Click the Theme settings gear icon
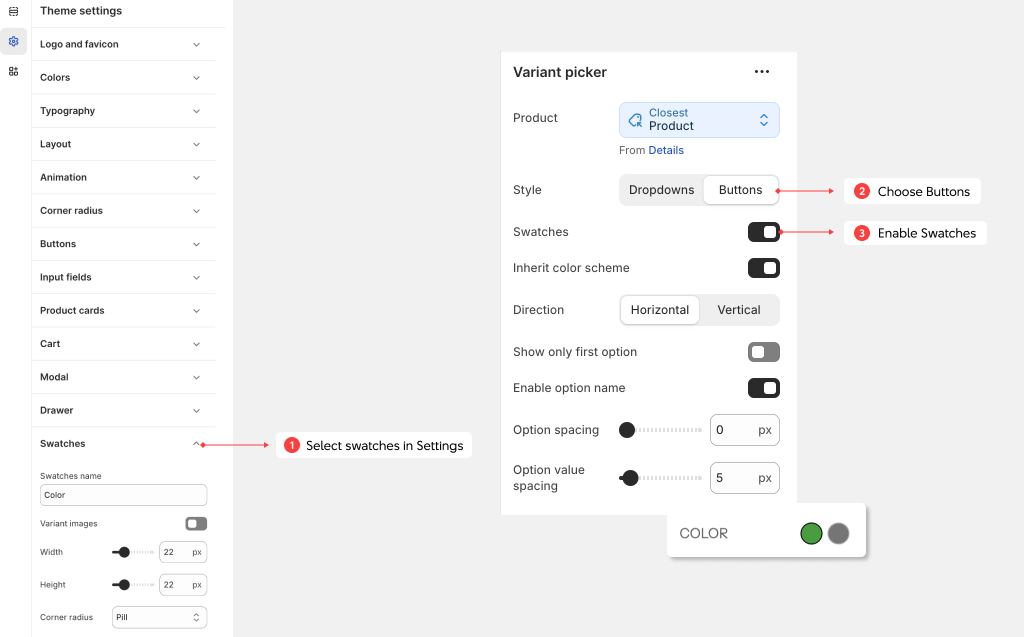Viewport: 1024px width, 637px height. [13, 41]
